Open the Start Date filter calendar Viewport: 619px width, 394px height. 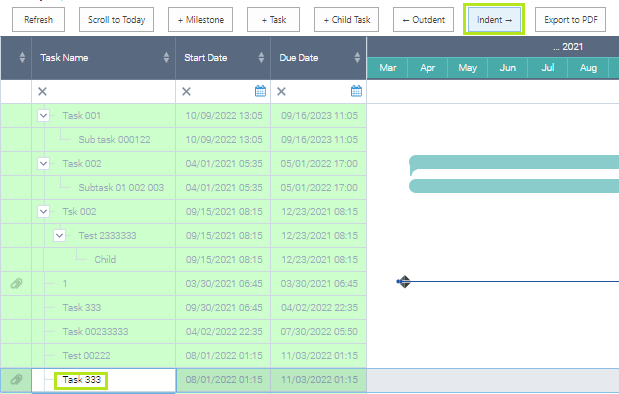(x=260, y=91)
